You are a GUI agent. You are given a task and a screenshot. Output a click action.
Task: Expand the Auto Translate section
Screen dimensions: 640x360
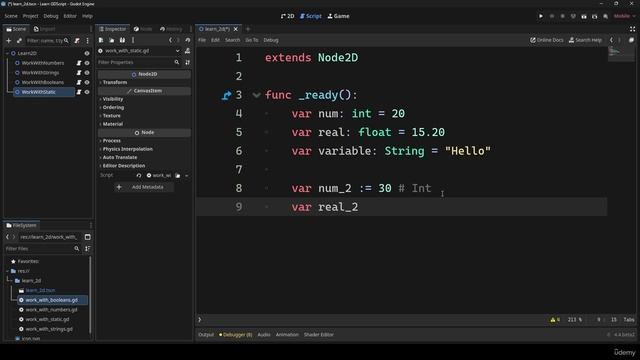(x=120, y=158)
